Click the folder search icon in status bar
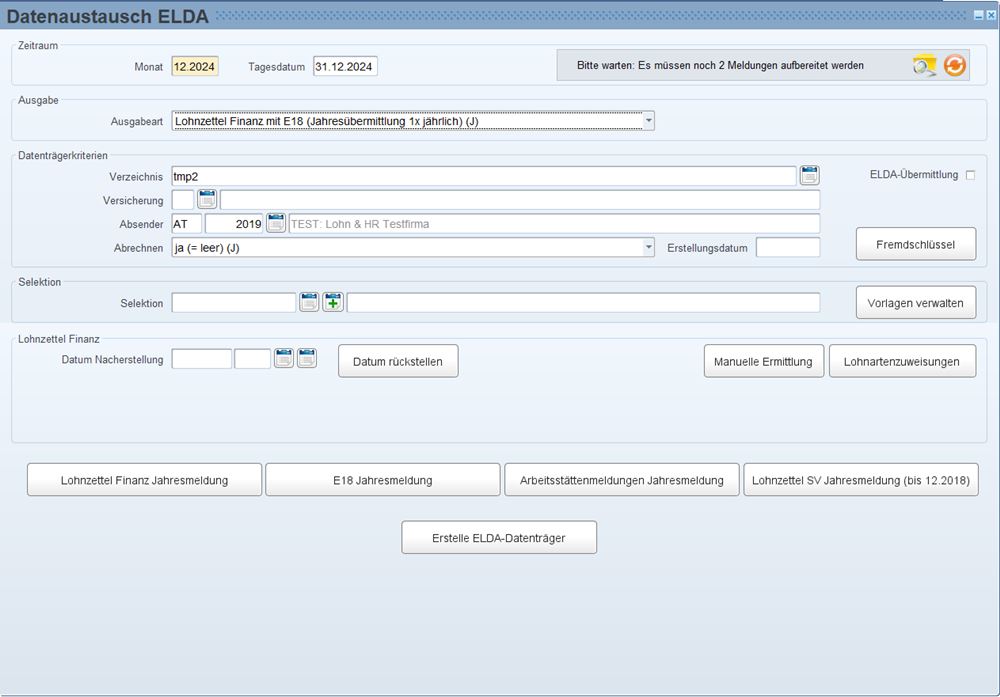Image resolution: width=1000 pixels, height=697 pixels. pos(924,66)
